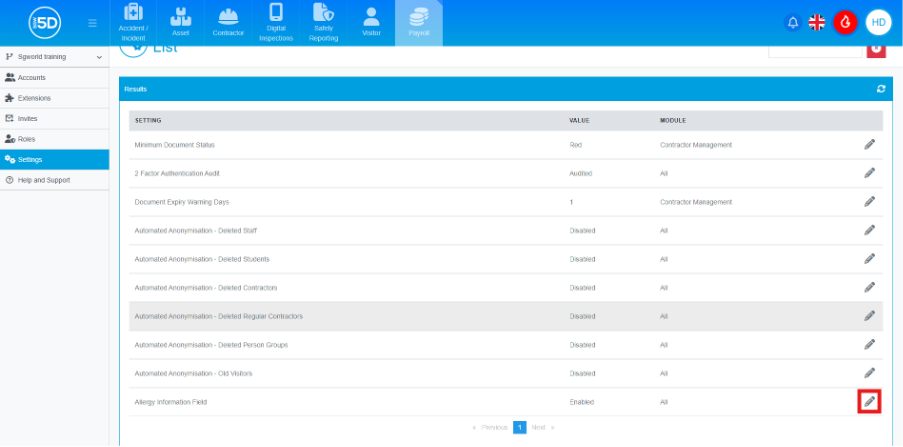
Task: Edit Minimum Document Status setting
Action: click(x=870, y=145)
